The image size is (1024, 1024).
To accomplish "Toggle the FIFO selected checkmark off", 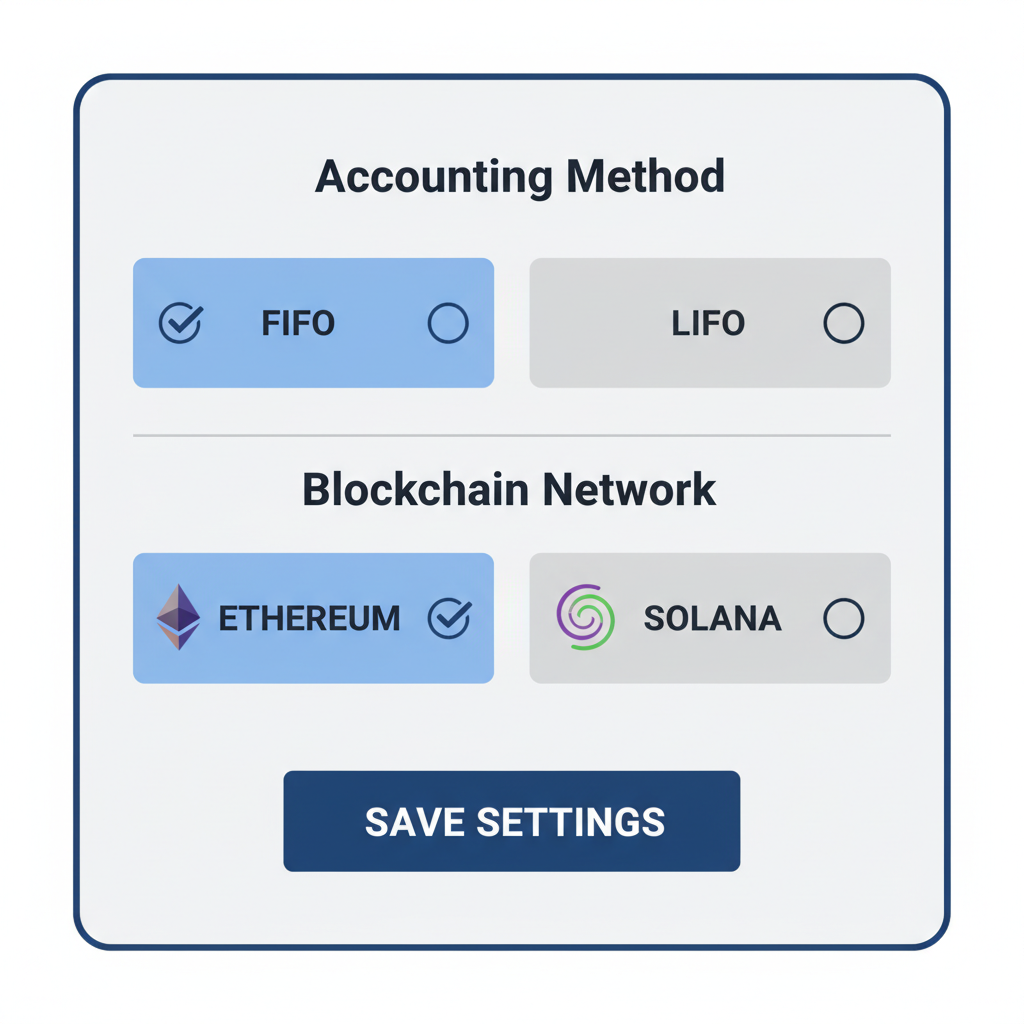I will 180,323.
